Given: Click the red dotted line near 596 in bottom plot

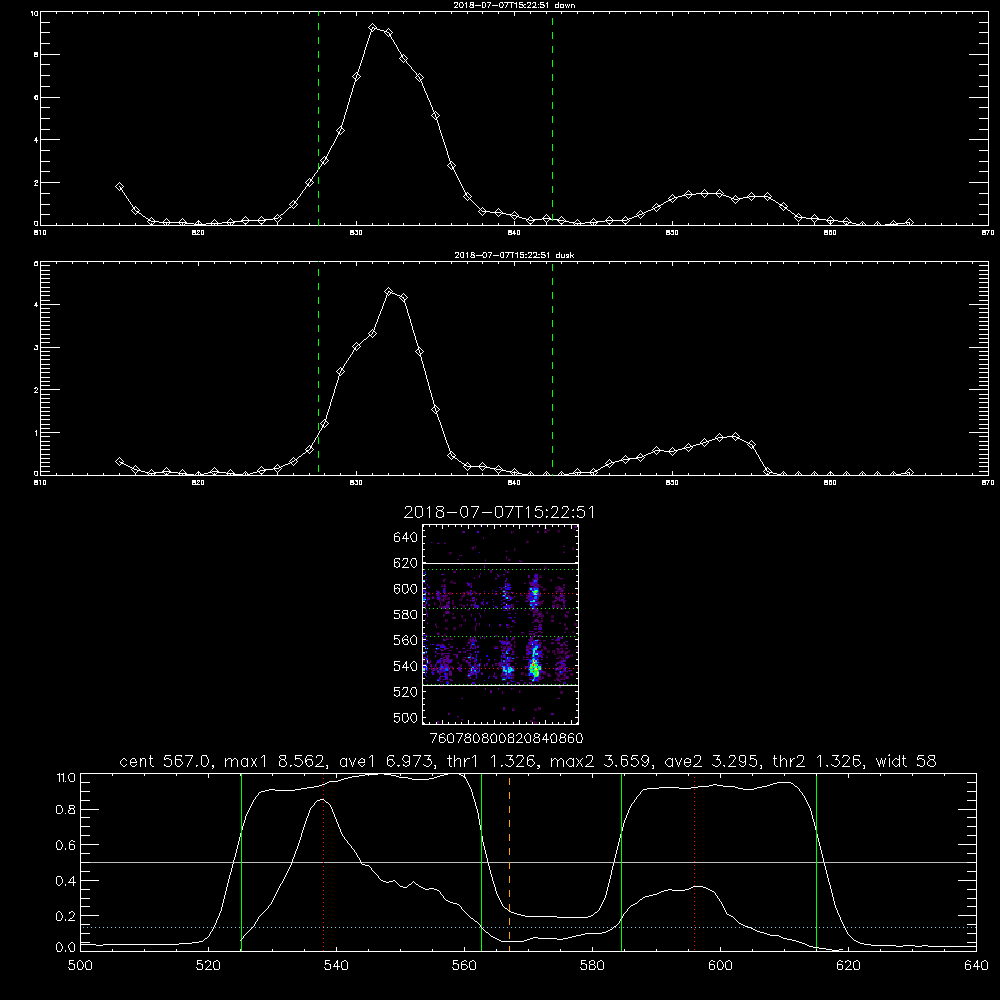Looking at the screenshot, I should pyautogui.click(x=695, y=862).
